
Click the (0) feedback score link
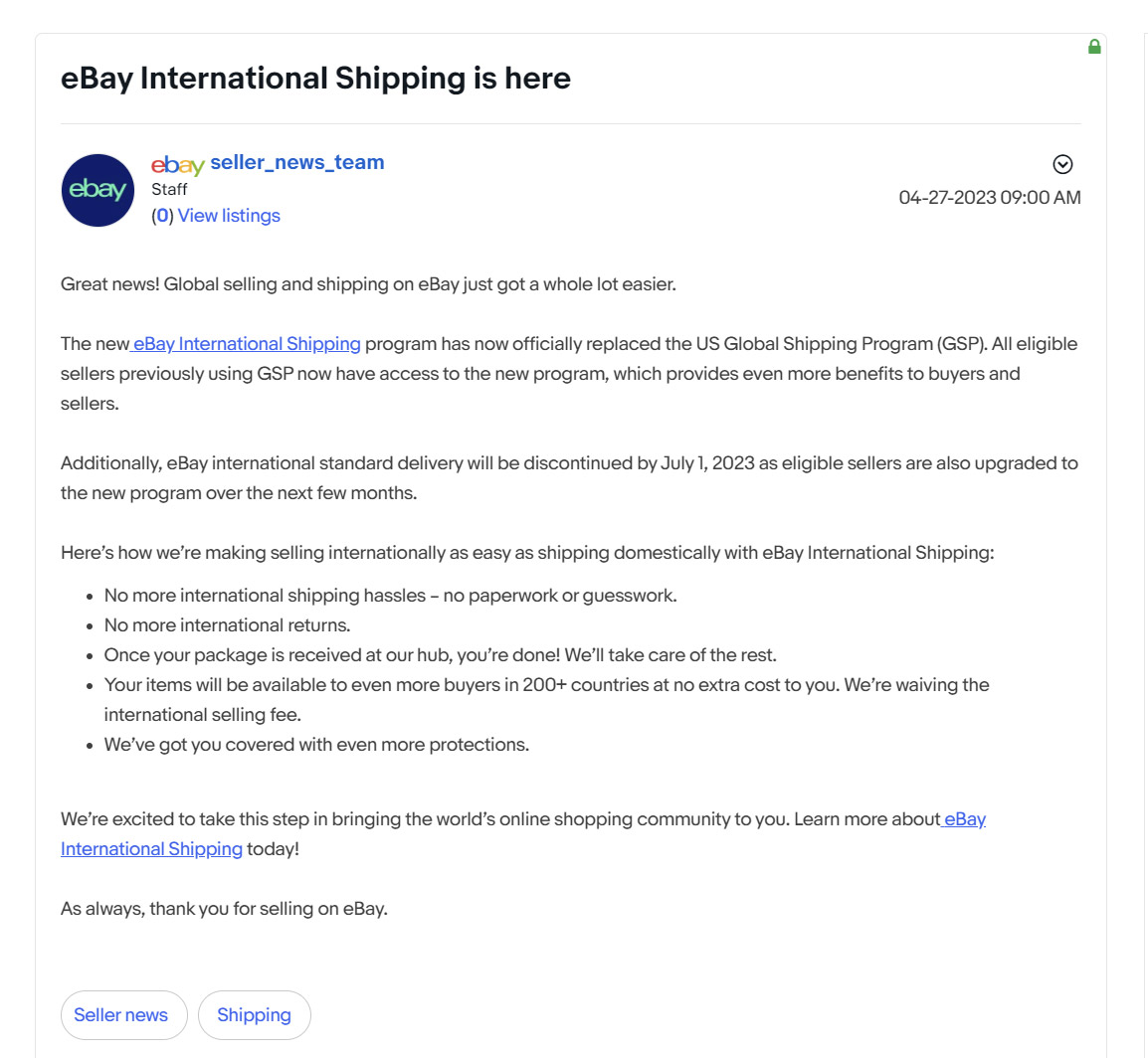tap(164, 215)
